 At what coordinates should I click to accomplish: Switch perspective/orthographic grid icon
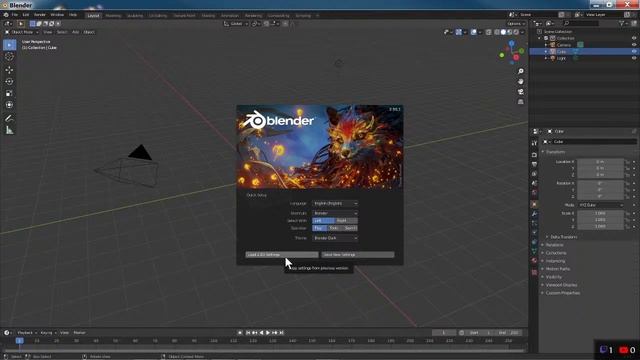point(520,102)
